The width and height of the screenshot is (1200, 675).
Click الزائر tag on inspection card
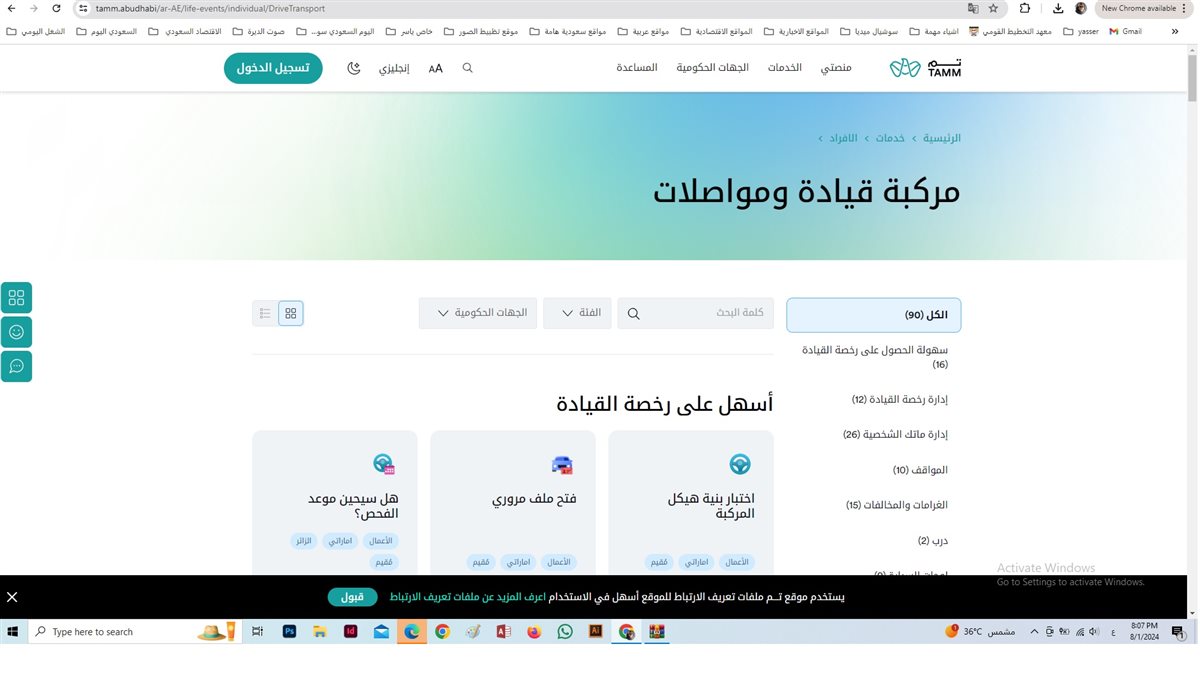click(x=302, y=541)
